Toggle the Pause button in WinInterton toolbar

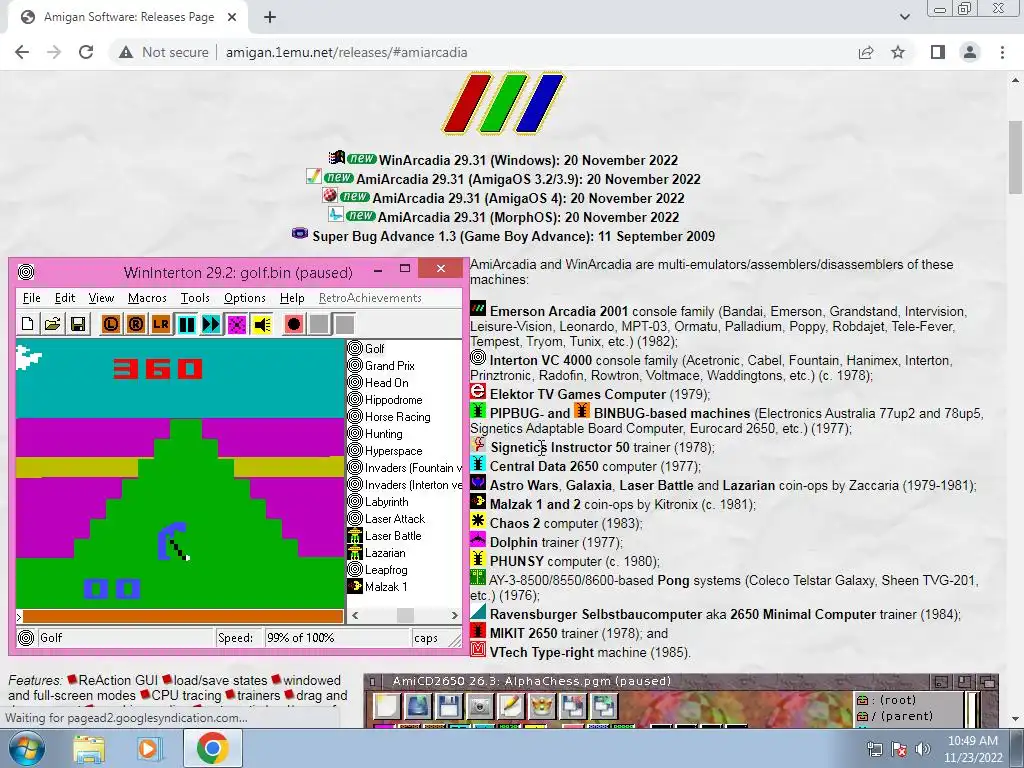186,324
